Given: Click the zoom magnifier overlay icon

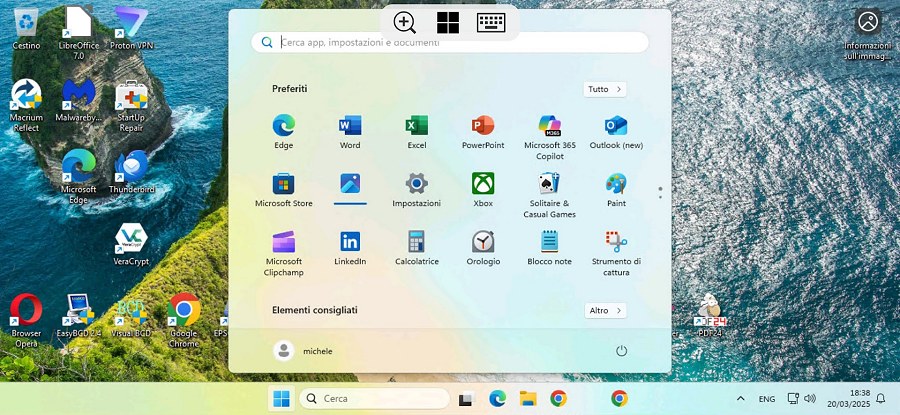Looking at the screenshot, I should pos(405,23).
